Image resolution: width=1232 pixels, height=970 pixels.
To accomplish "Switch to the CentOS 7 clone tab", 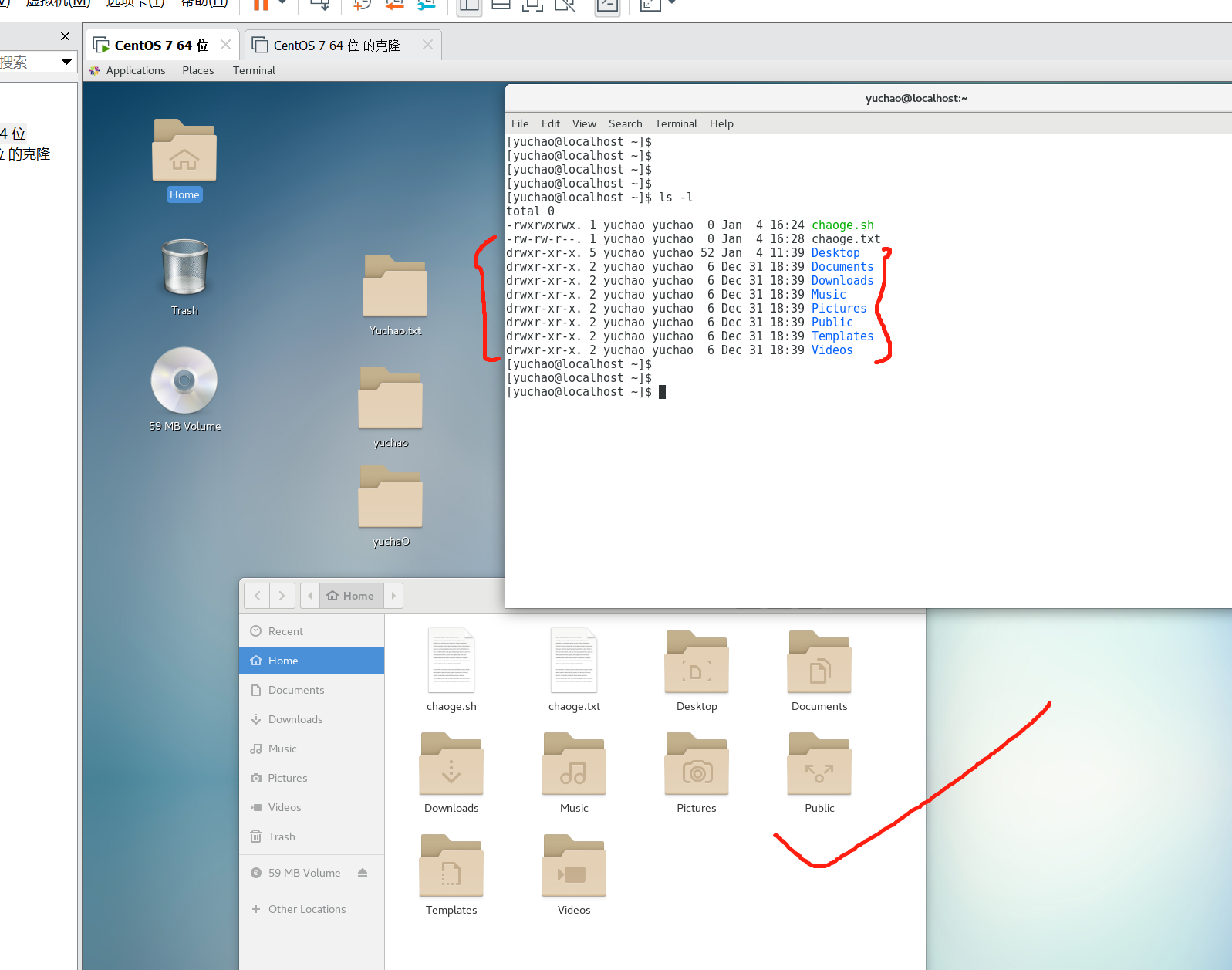I will [x=336, y=46].
